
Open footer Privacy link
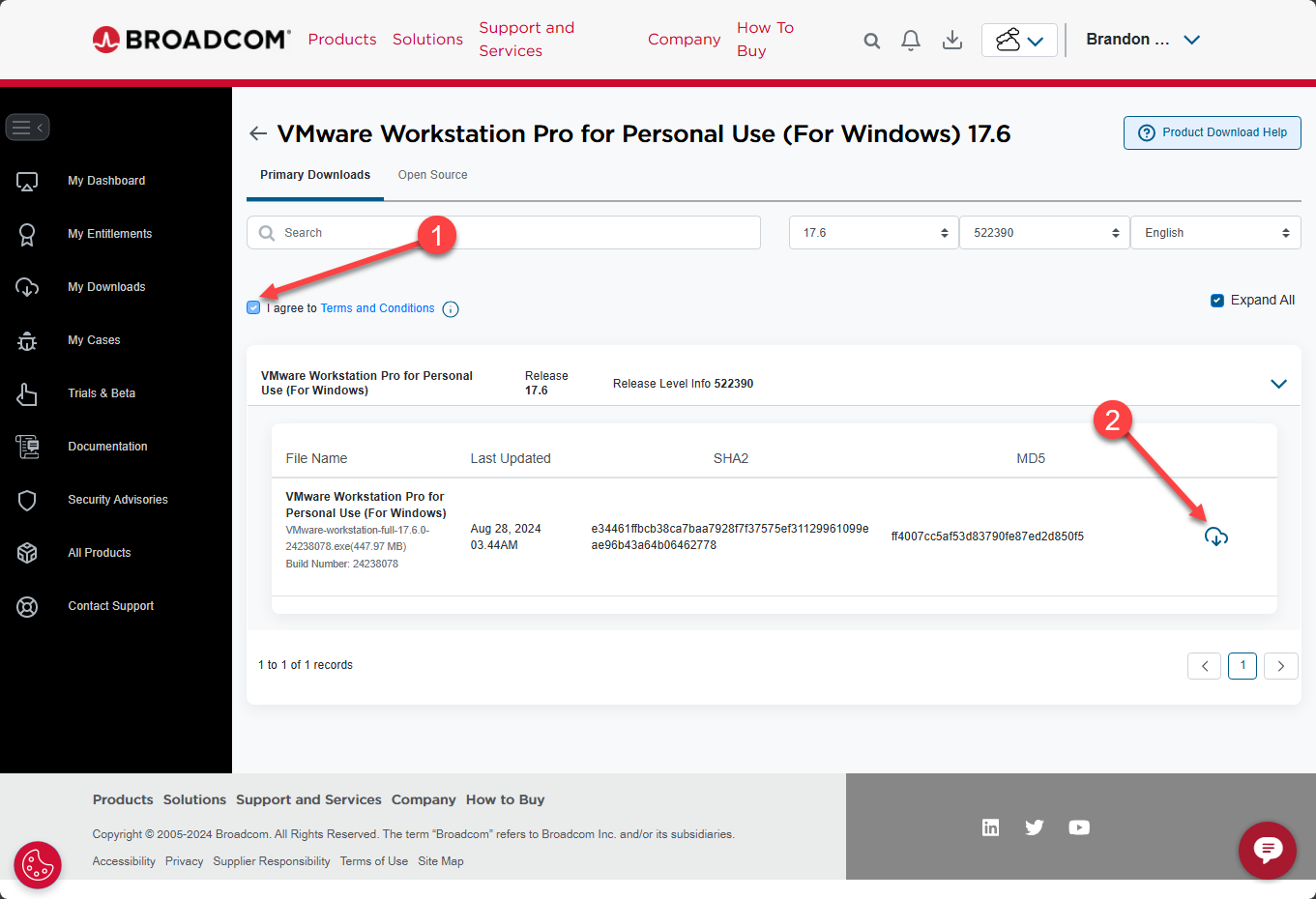pos(184,861)
